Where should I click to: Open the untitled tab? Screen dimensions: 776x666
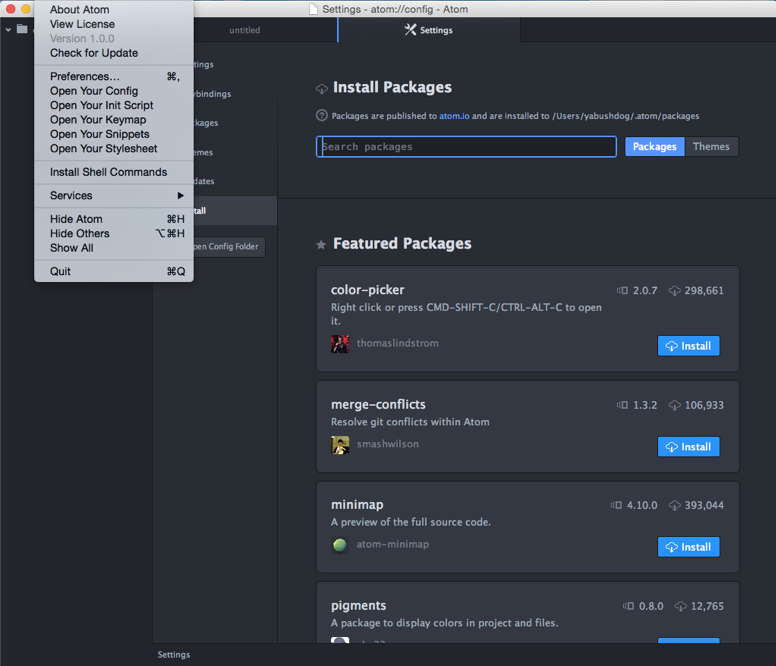point(245,30)
